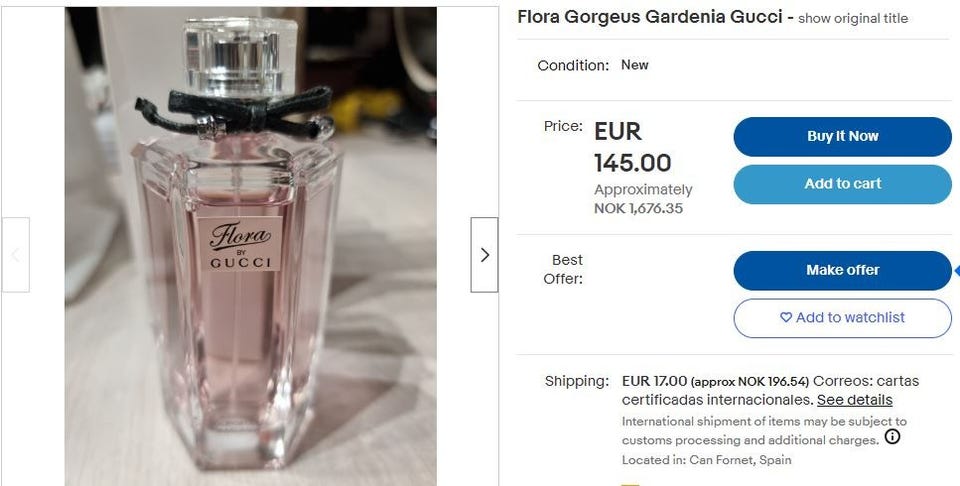Add the Gucci perfume to cart

coord(842,184)
